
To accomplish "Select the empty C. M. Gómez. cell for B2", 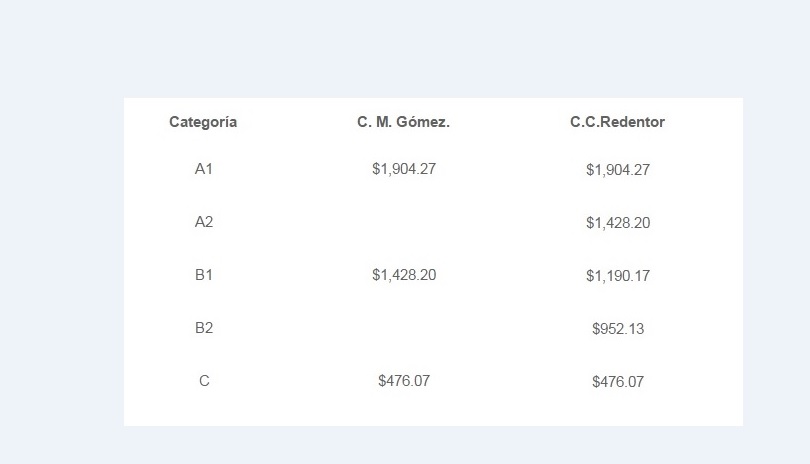I will pyautogui.click(x=404, y=328).
